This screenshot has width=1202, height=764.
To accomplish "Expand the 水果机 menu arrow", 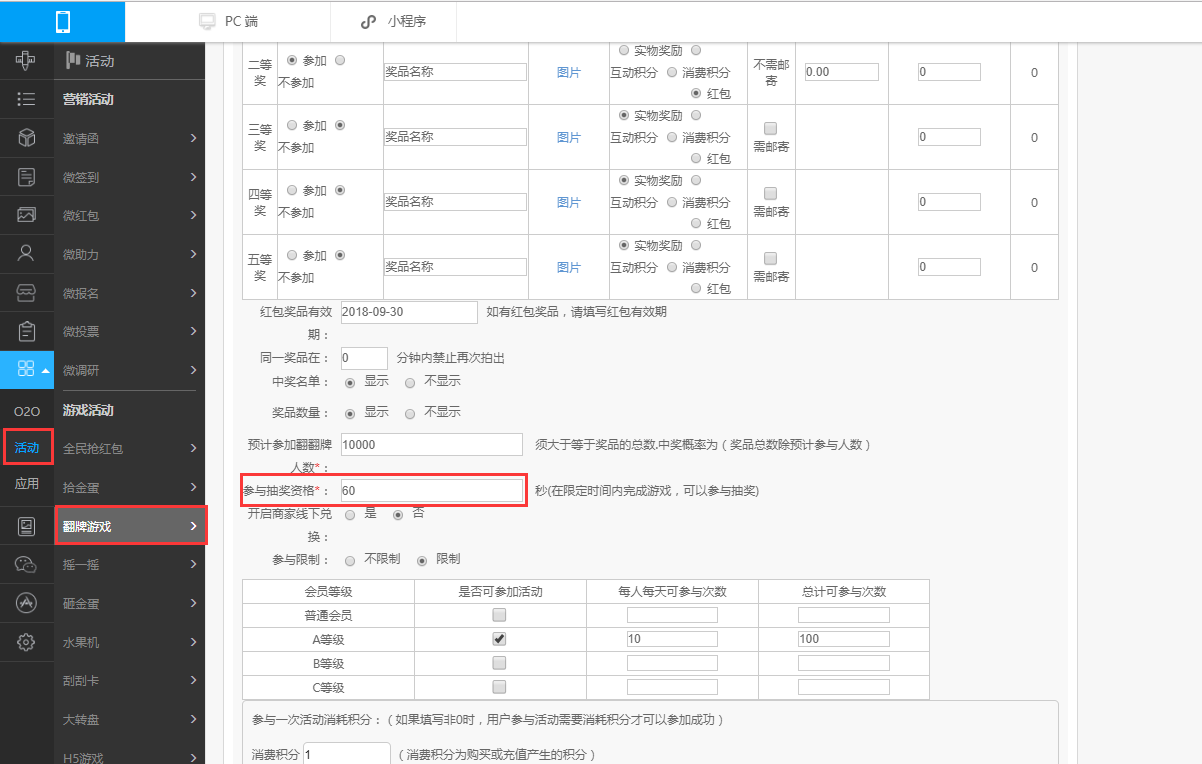I will tap(193, 642).
